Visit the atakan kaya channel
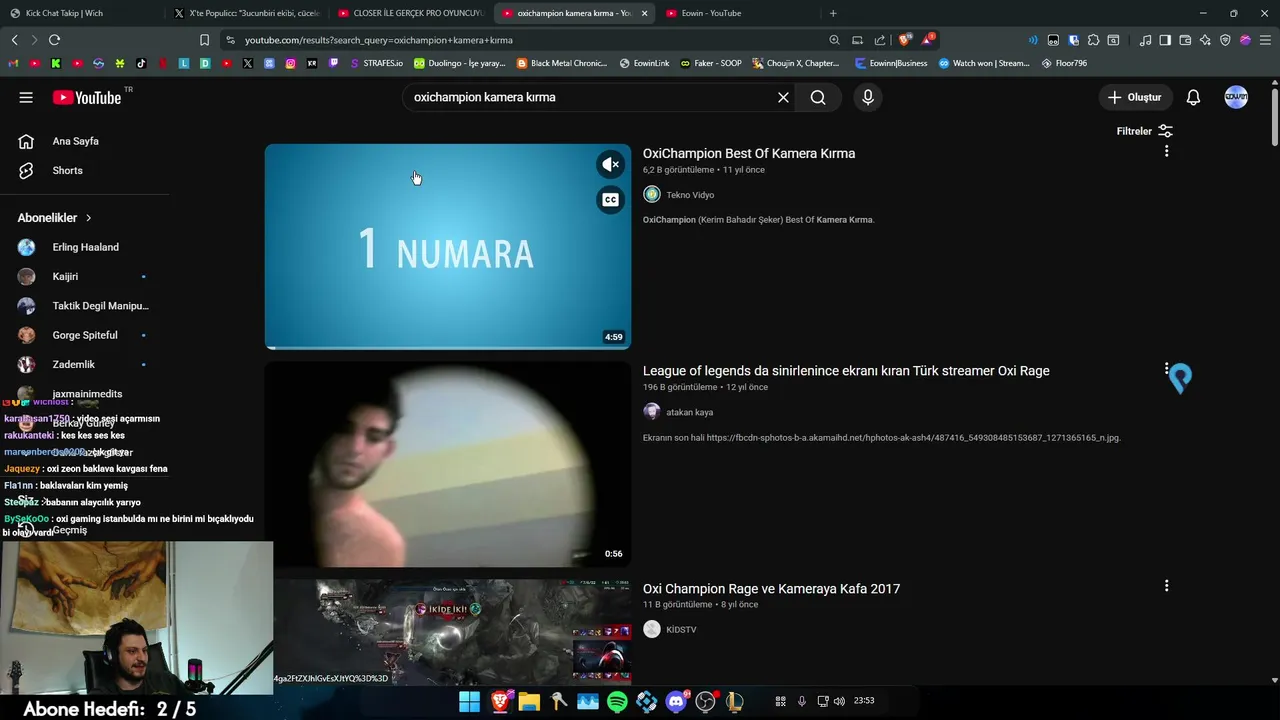 (689, 412)
